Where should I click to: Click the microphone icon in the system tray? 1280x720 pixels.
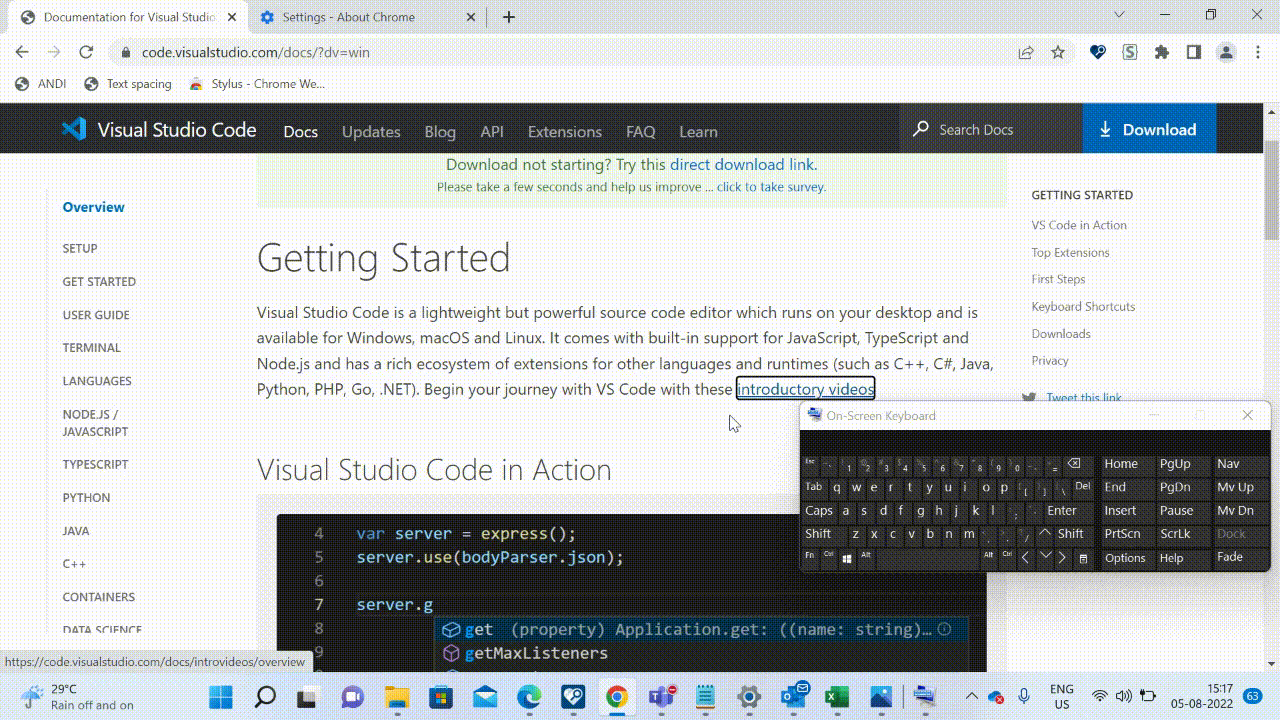1023,694
